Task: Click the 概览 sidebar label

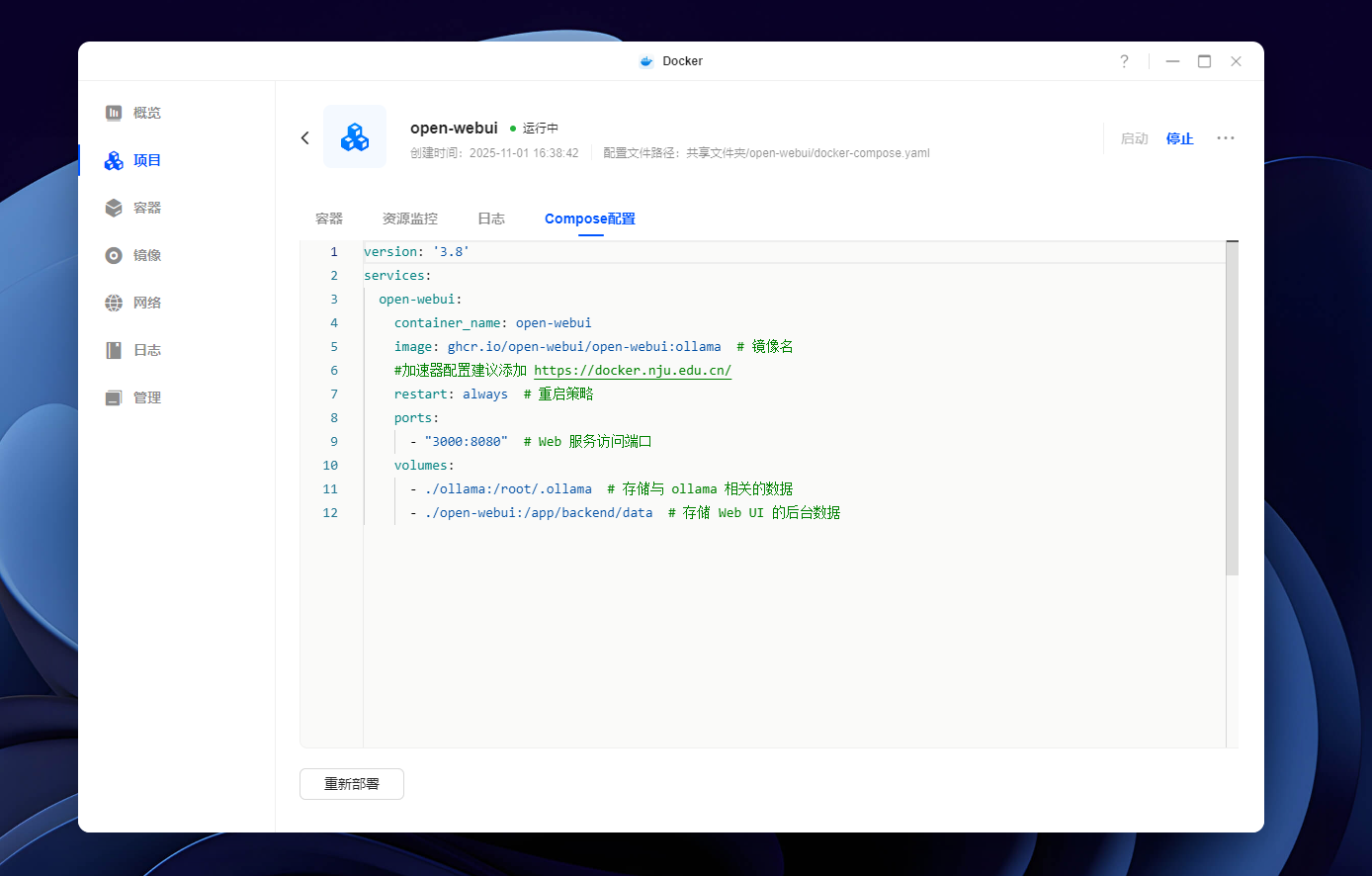Action: (147, 113)
